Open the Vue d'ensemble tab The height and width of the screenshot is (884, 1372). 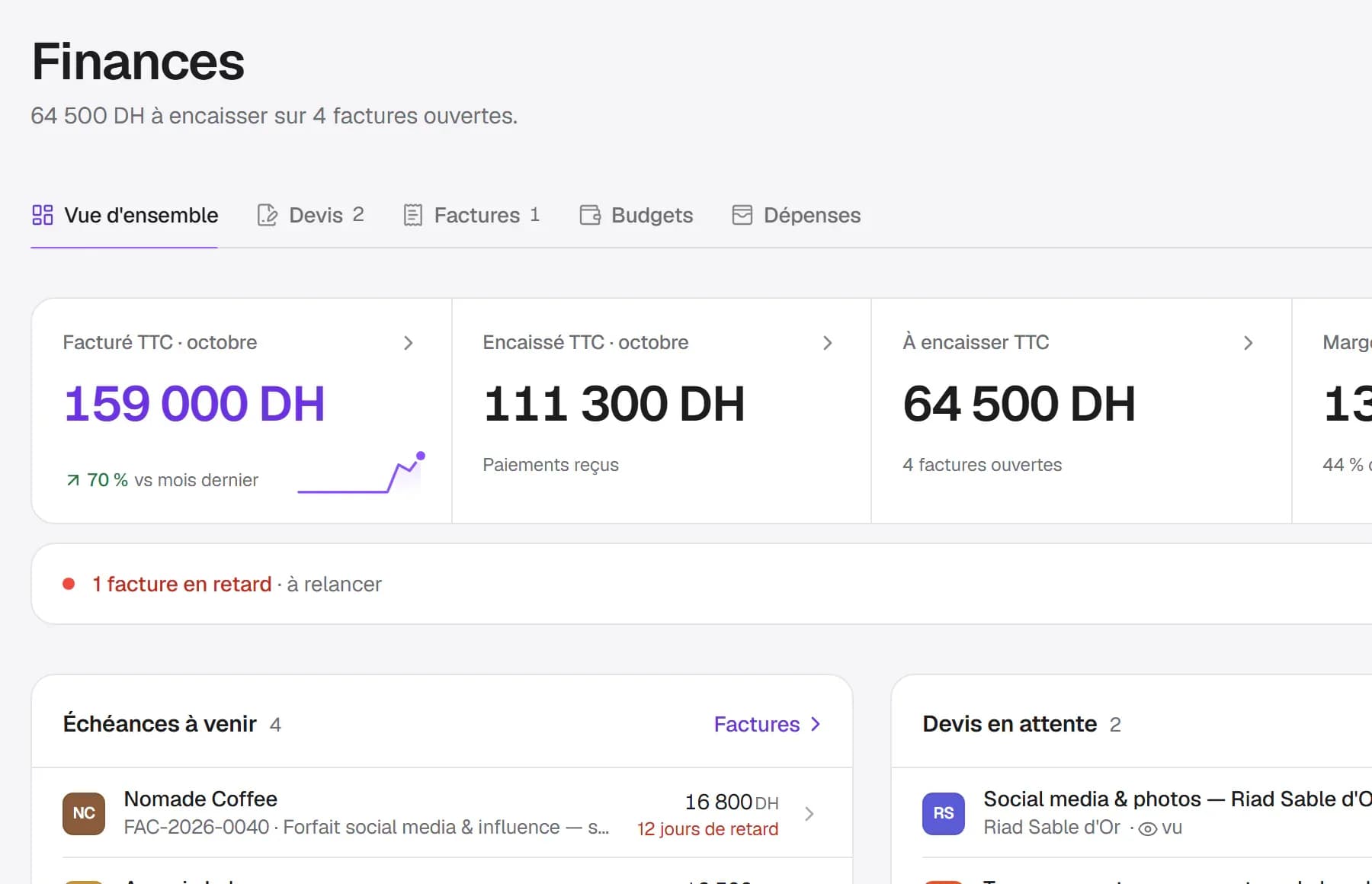coord(125,216)
